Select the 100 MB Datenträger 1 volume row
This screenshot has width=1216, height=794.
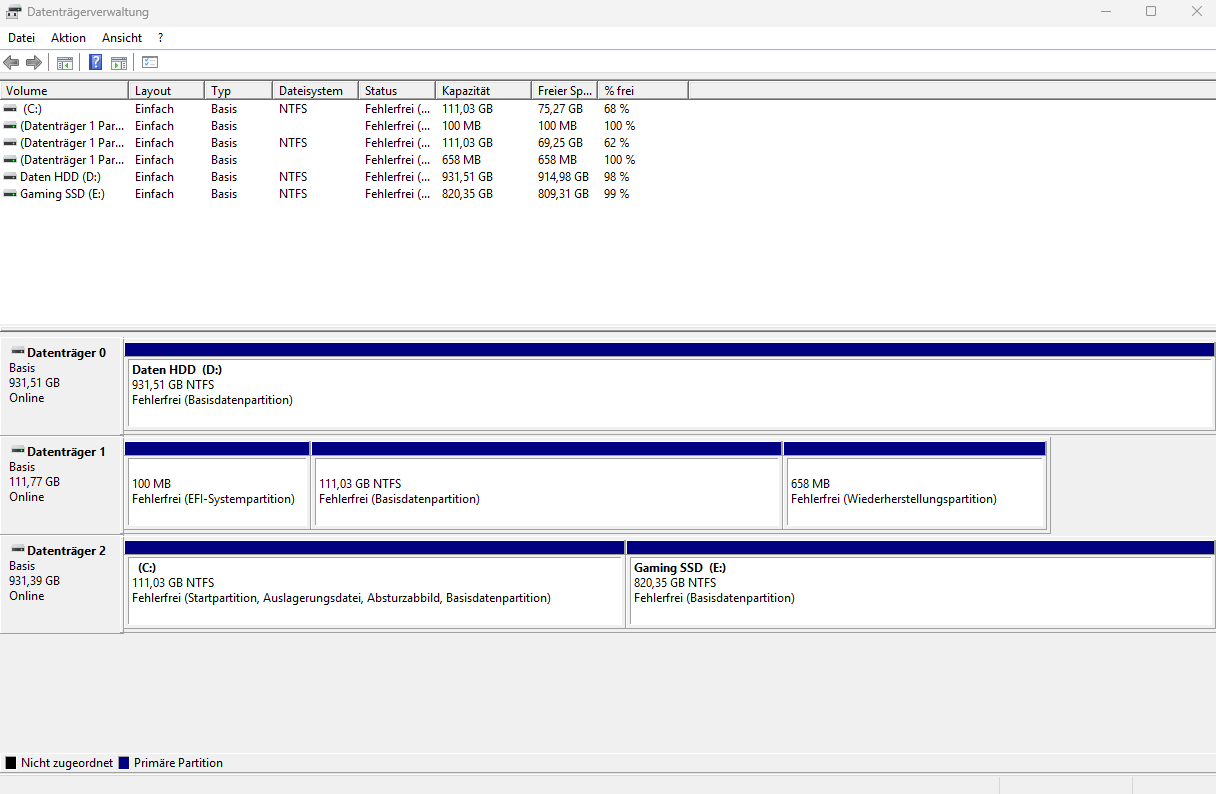coord(344,126)
